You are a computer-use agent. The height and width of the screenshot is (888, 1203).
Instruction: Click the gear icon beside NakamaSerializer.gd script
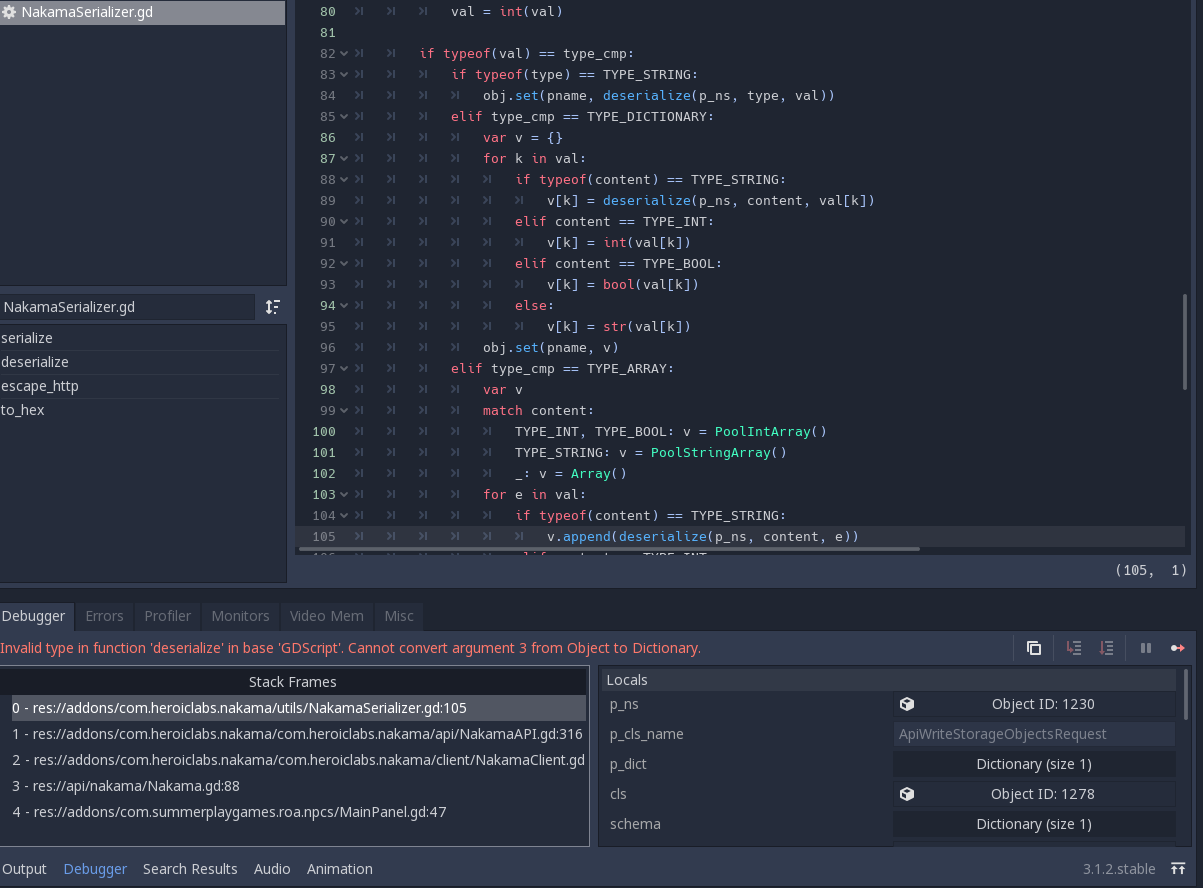click(x=9, y=13)
